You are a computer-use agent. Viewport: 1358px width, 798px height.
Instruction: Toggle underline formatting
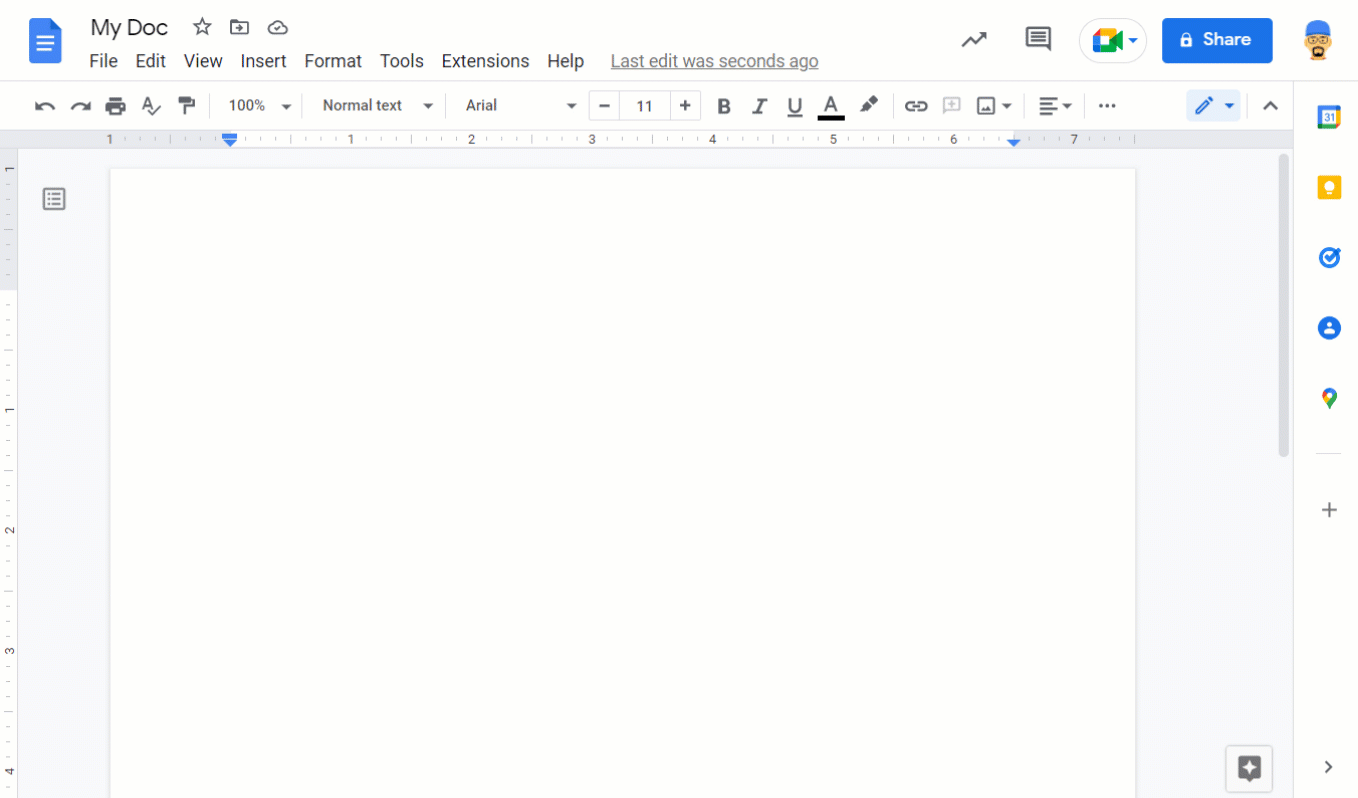[795, 106]
